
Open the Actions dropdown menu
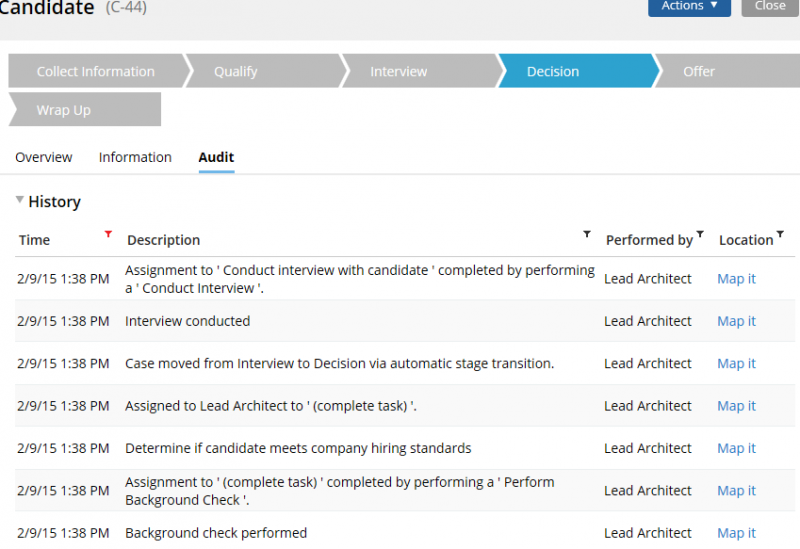tap(689, 6)
